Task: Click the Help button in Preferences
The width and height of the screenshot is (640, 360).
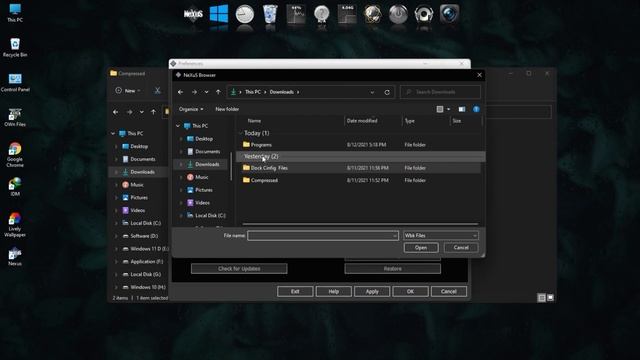Action: click(333, 291)
